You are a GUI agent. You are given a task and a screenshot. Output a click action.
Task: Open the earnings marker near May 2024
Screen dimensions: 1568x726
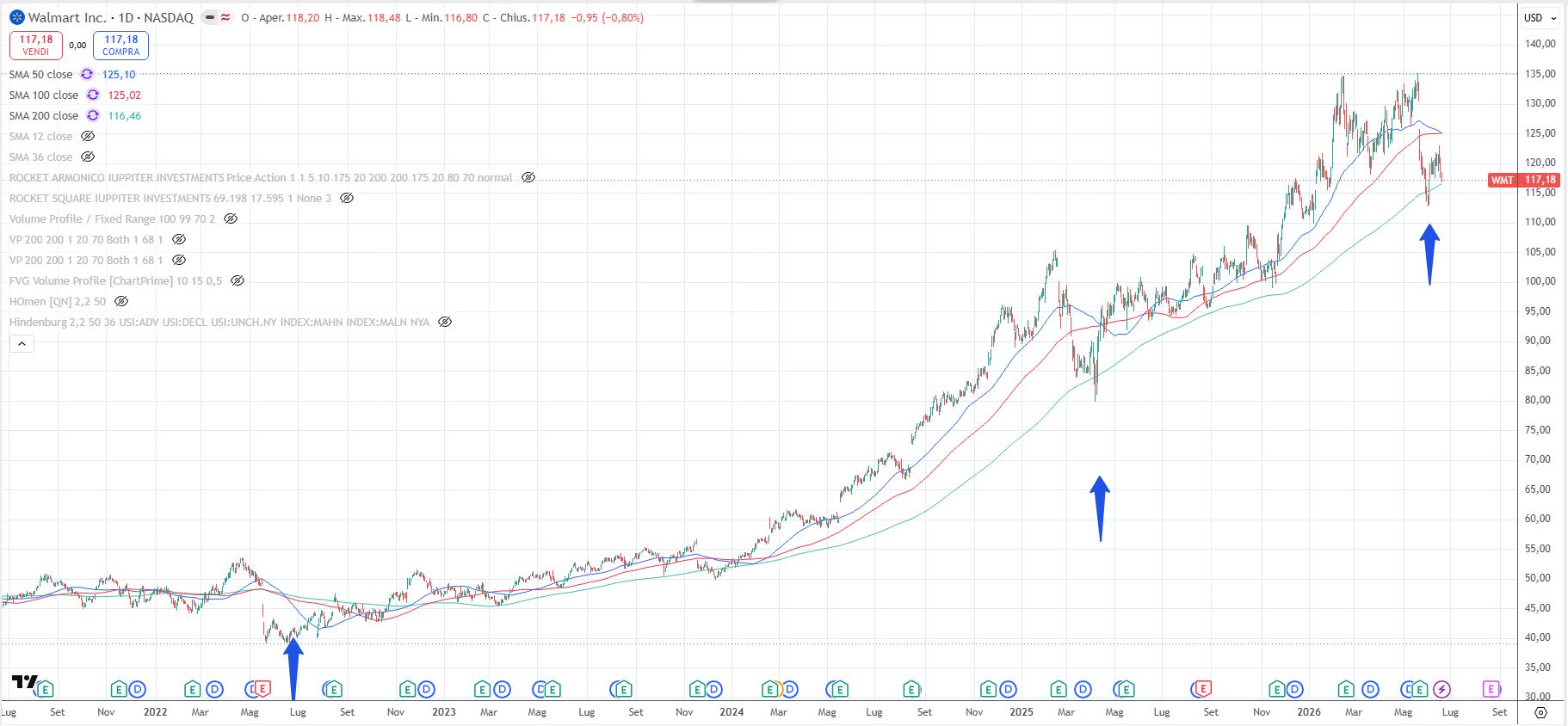tap(839, 689)
